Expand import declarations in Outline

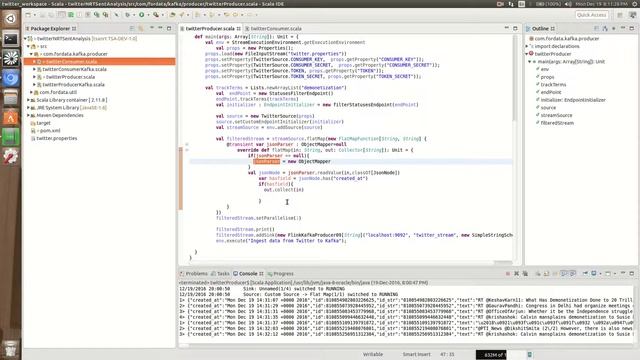[x=527, y=46]
